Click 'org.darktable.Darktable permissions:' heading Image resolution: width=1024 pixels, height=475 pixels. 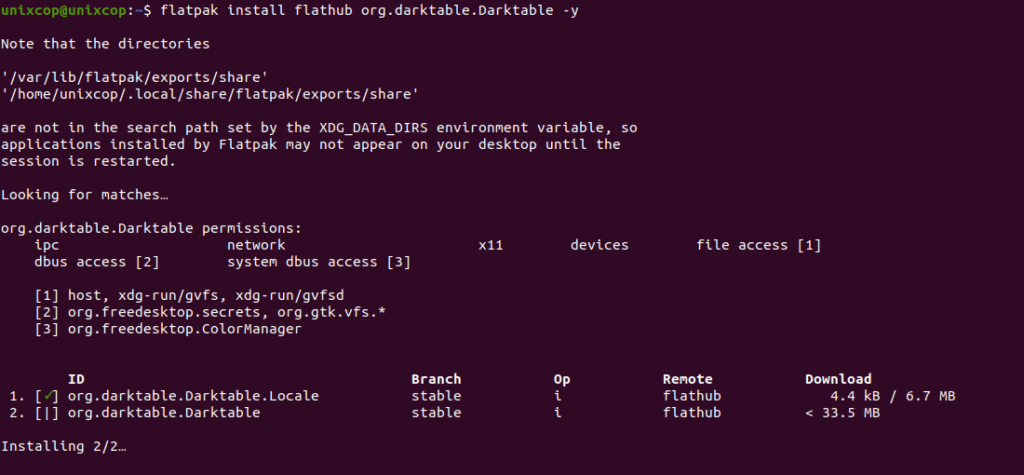tap(151, 229)
